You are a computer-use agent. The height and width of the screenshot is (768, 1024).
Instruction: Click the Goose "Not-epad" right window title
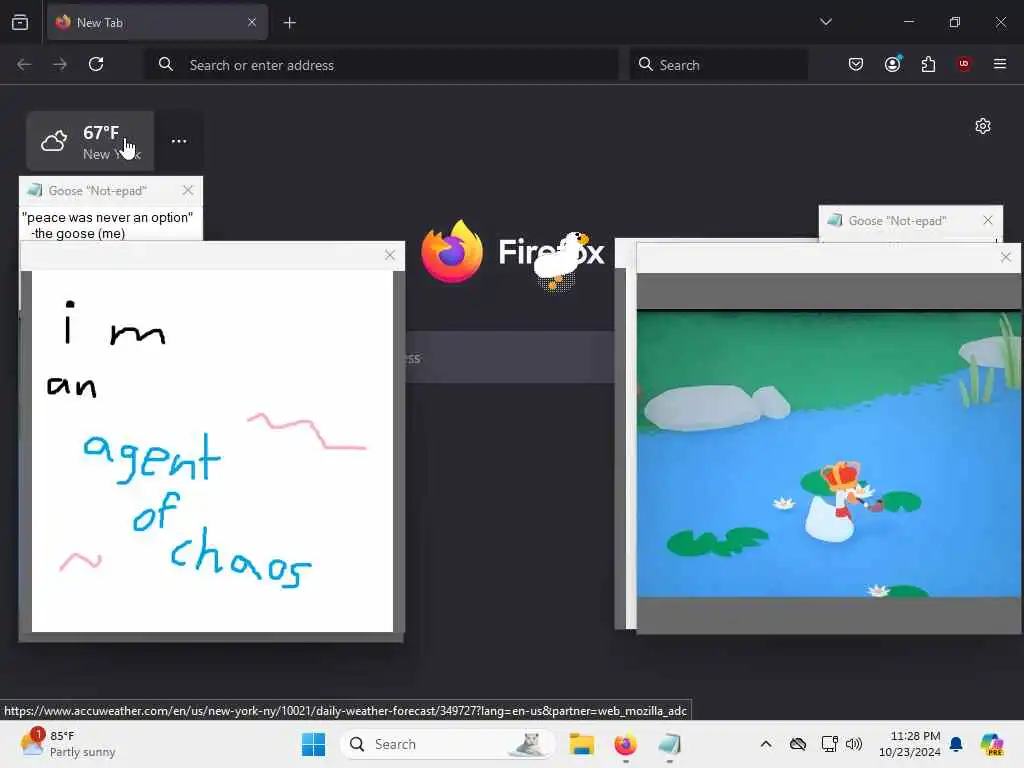click(897, 221)
